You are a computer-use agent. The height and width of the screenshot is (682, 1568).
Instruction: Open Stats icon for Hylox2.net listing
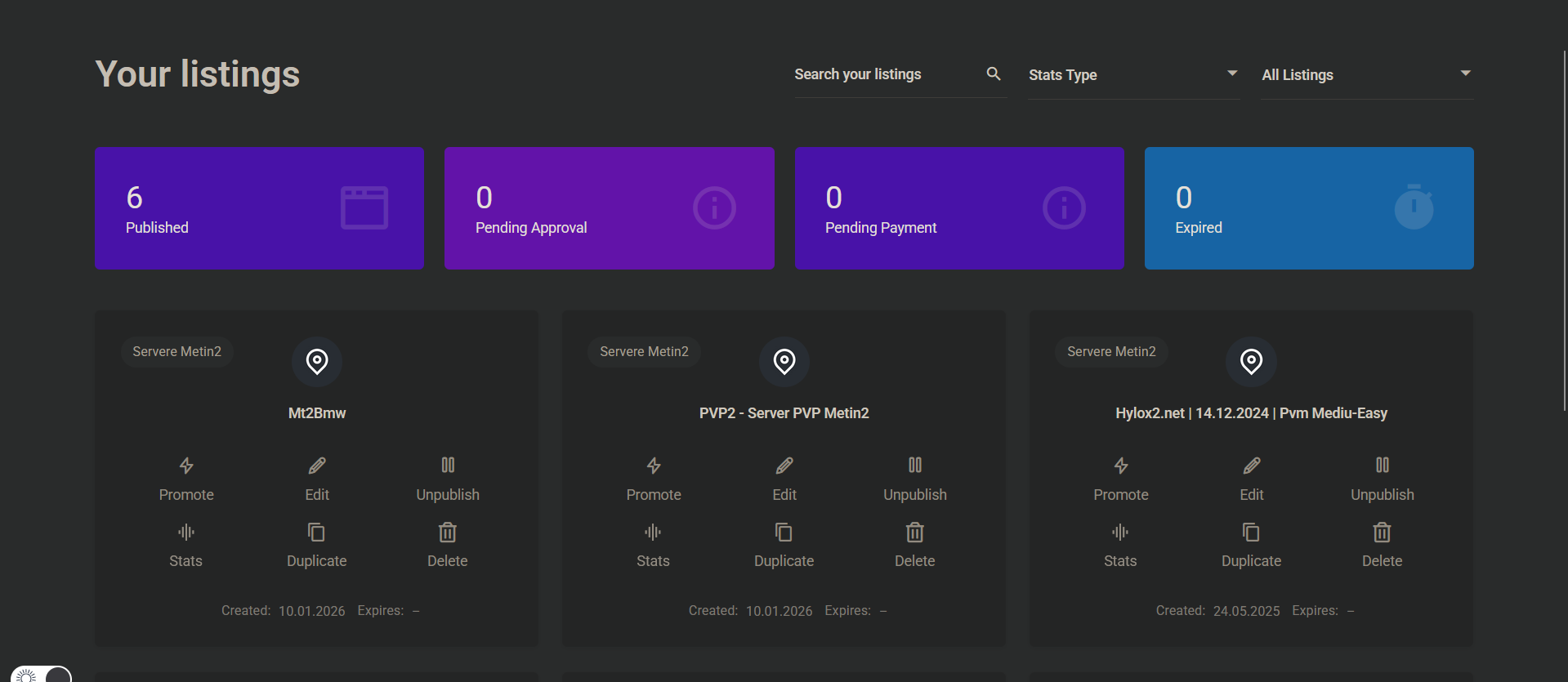tap(1120, 533)
